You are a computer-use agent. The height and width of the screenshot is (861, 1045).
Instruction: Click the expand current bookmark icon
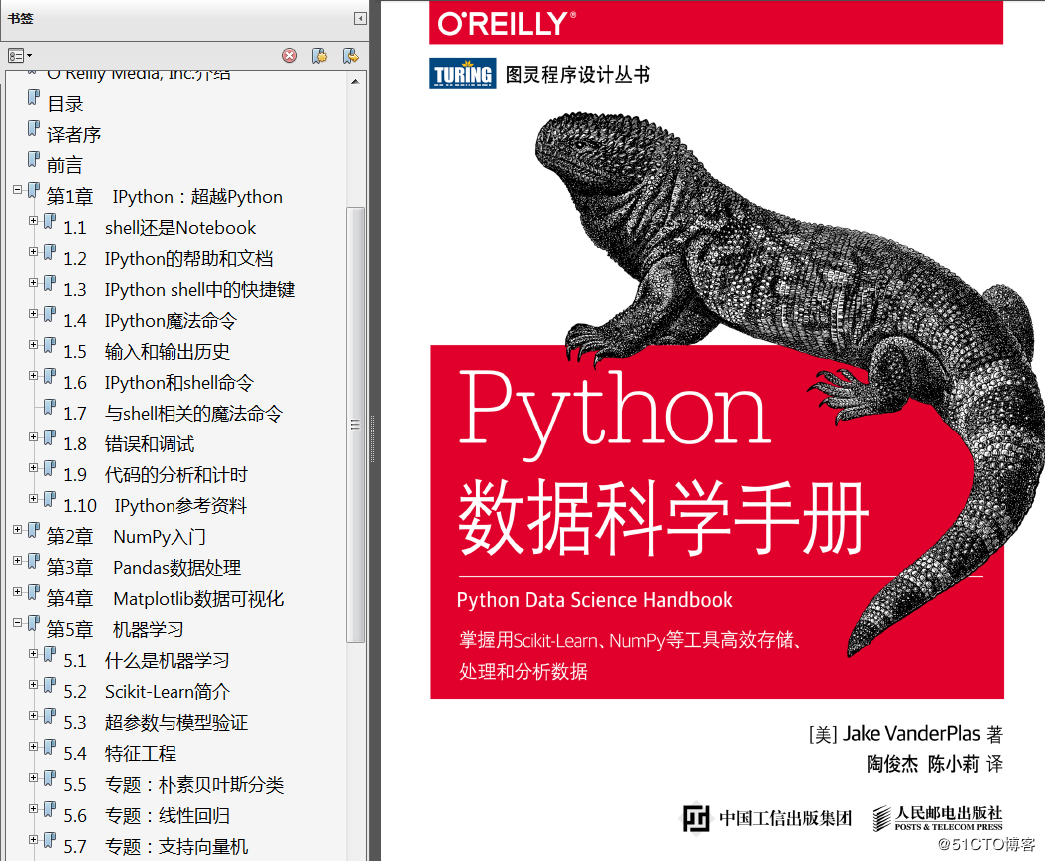351,56
